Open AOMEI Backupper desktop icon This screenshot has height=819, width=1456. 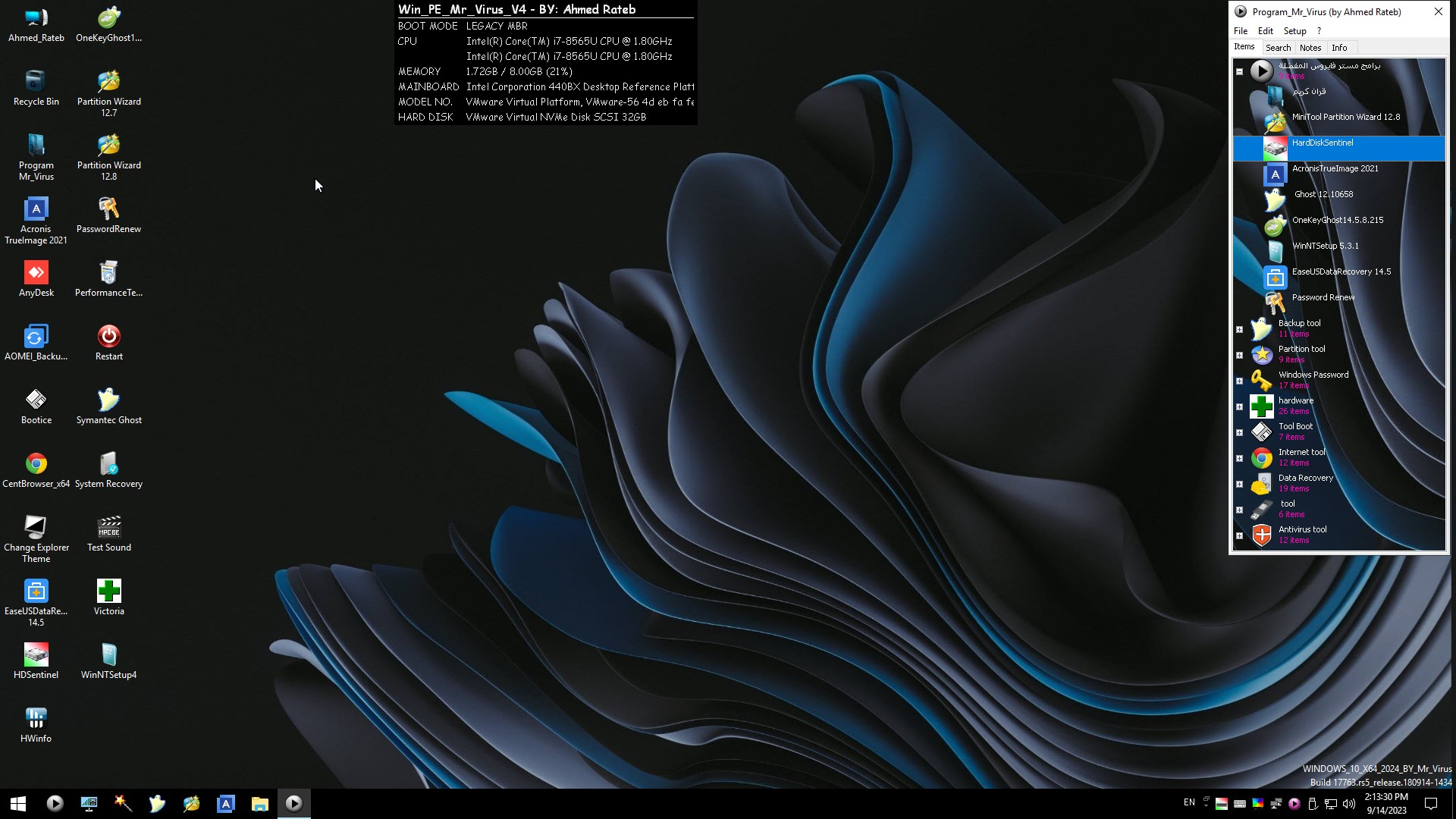point(36,344)
